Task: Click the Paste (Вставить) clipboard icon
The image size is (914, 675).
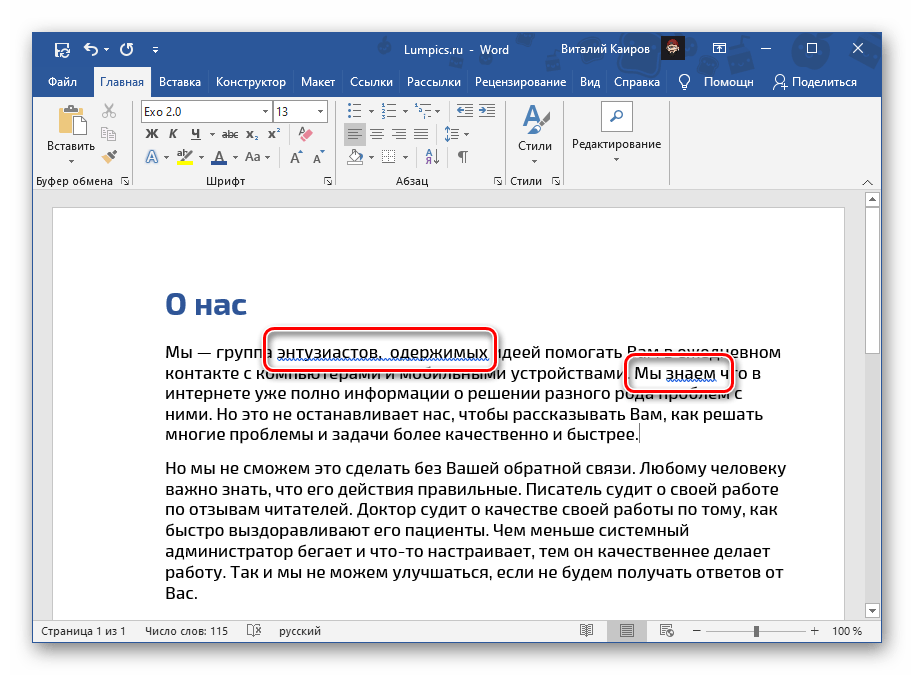Action: [x=72, y=121]
